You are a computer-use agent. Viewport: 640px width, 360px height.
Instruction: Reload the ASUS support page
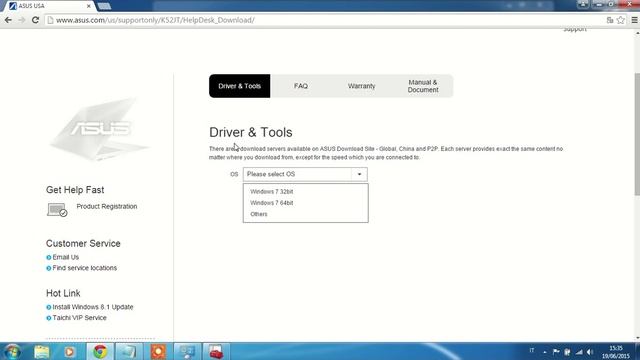click(x=35, y=20)
